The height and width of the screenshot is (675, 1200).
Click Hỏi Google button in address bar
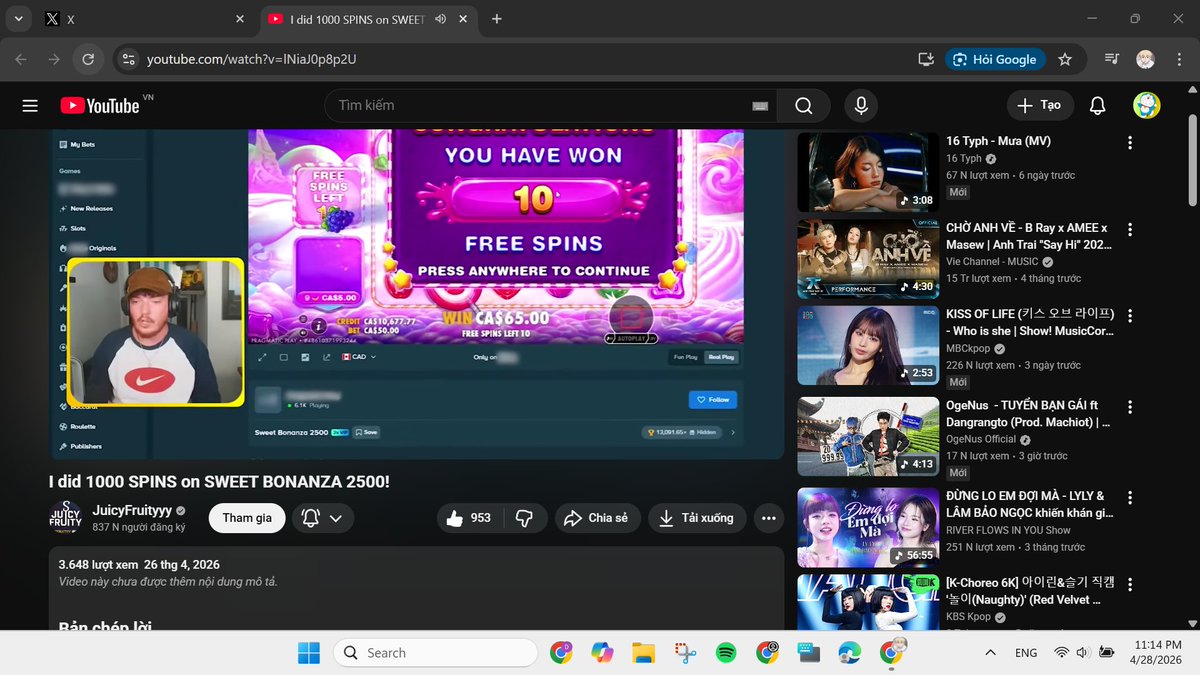(995, 59)
